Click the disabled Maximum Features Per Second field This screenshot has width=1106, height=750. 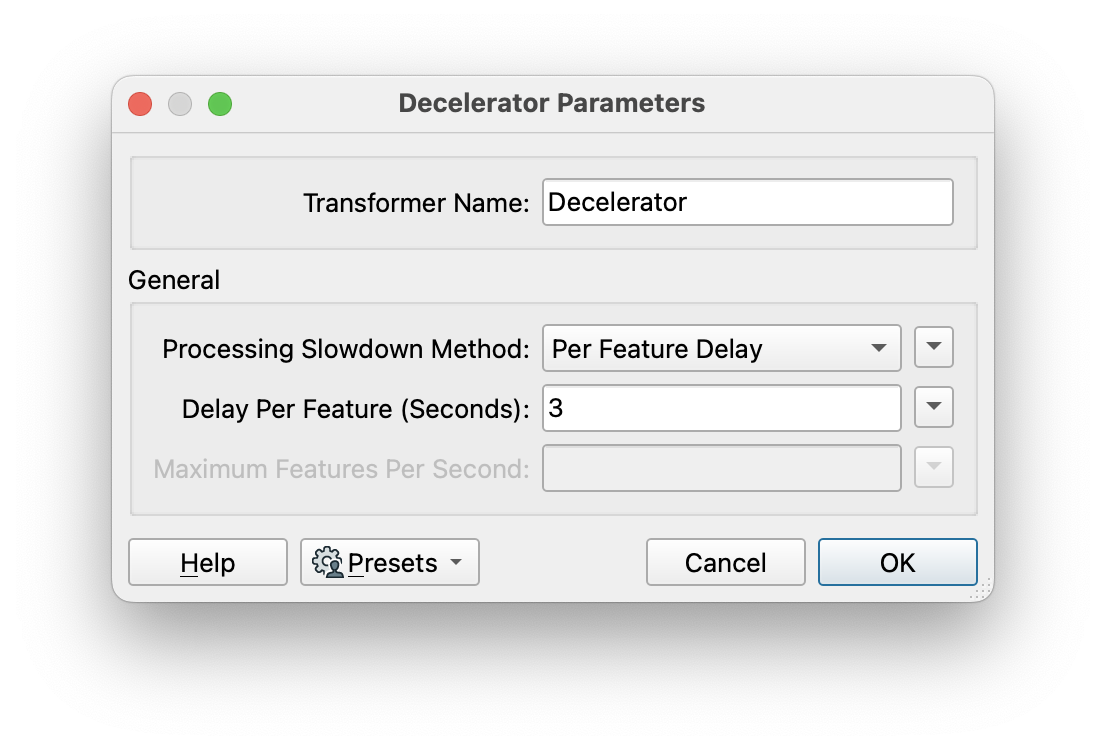coord(722,468)
